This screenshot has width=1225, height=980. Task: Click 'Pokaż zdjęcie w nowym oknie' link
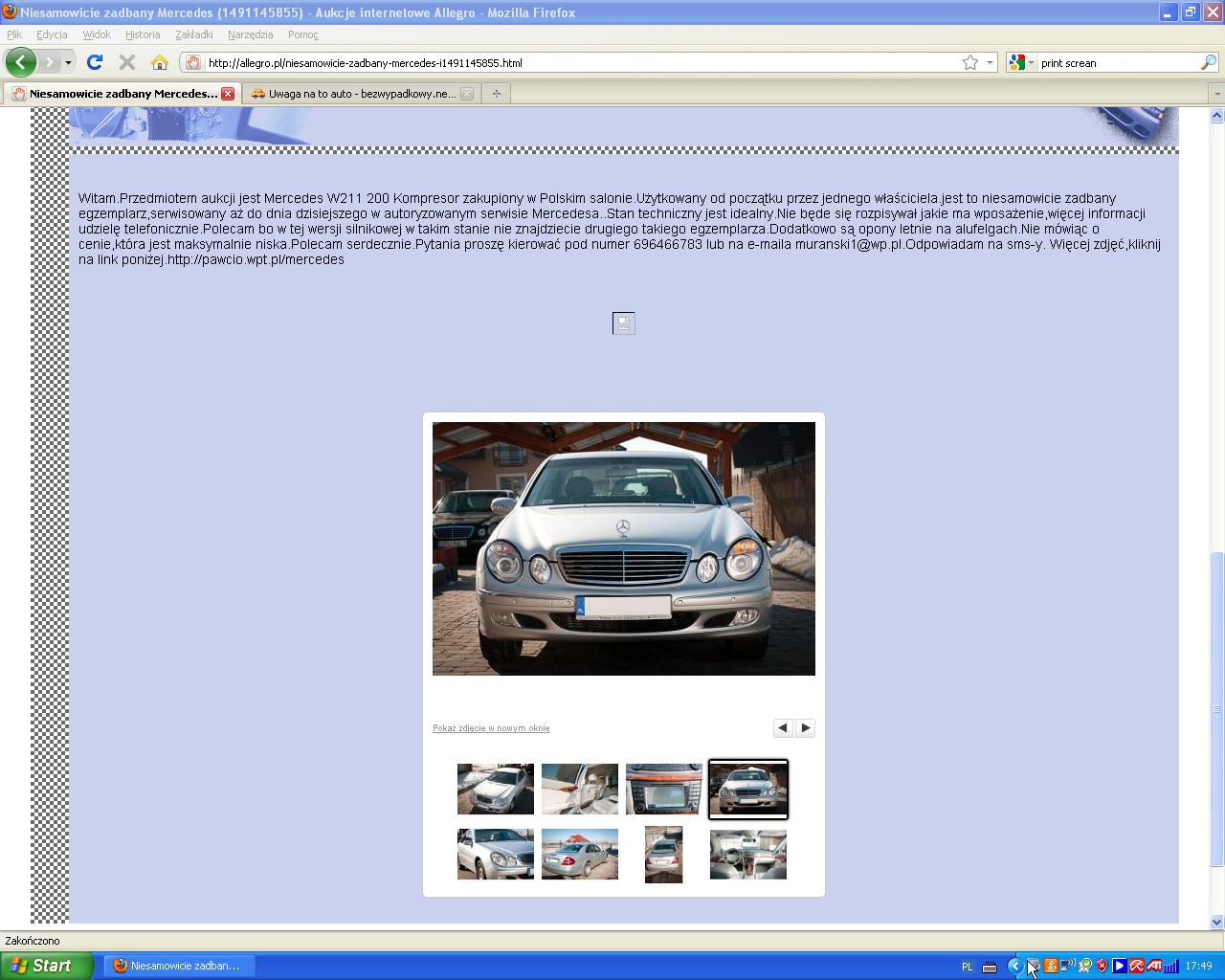click(491, 728)
